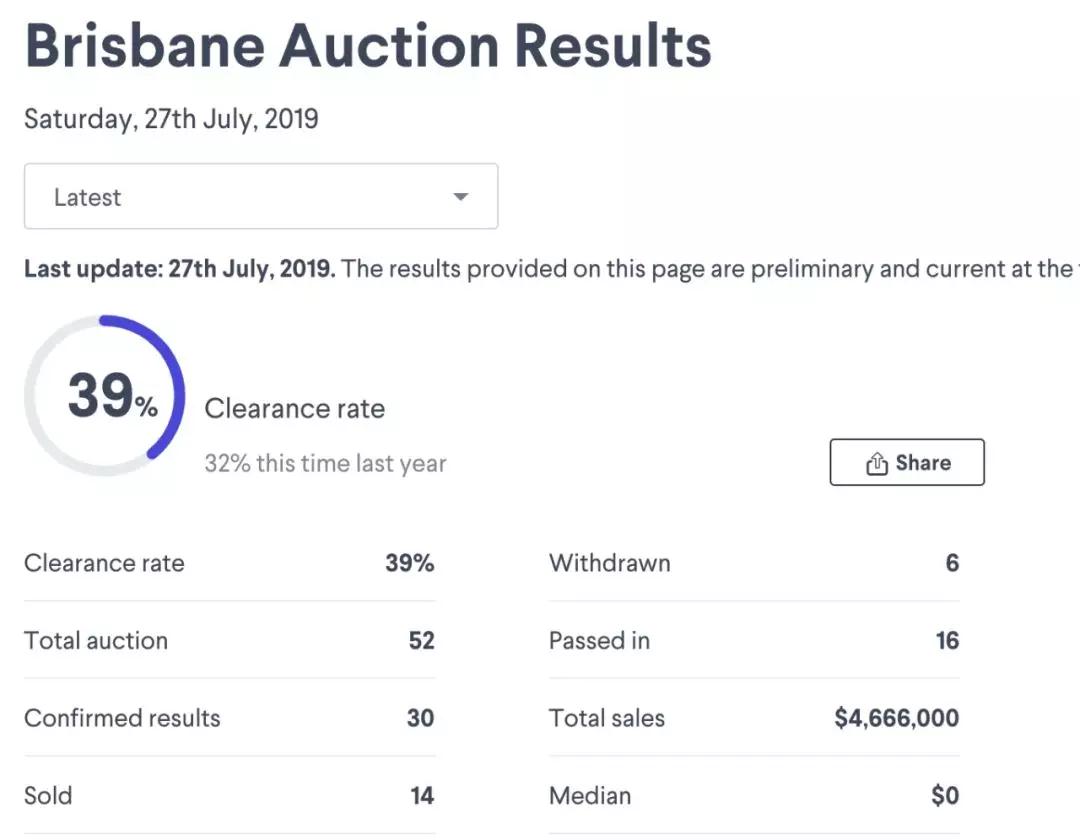This screenshot has height=840, width=1080.
Task: Select the Median row label
Action: click(590, 796)
